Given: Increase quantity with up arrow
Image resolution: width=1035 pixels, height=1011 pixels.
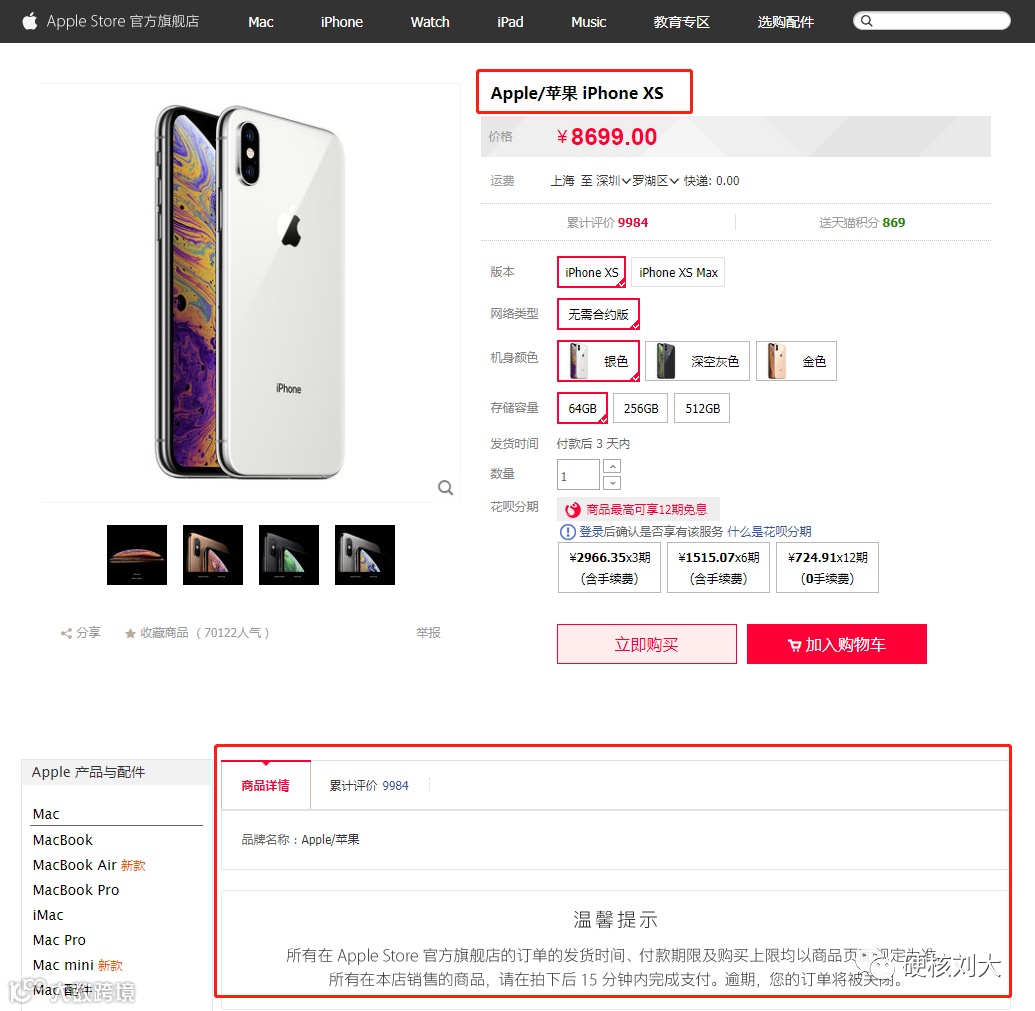Looking at the screenshot, I should tap(612, 467).
